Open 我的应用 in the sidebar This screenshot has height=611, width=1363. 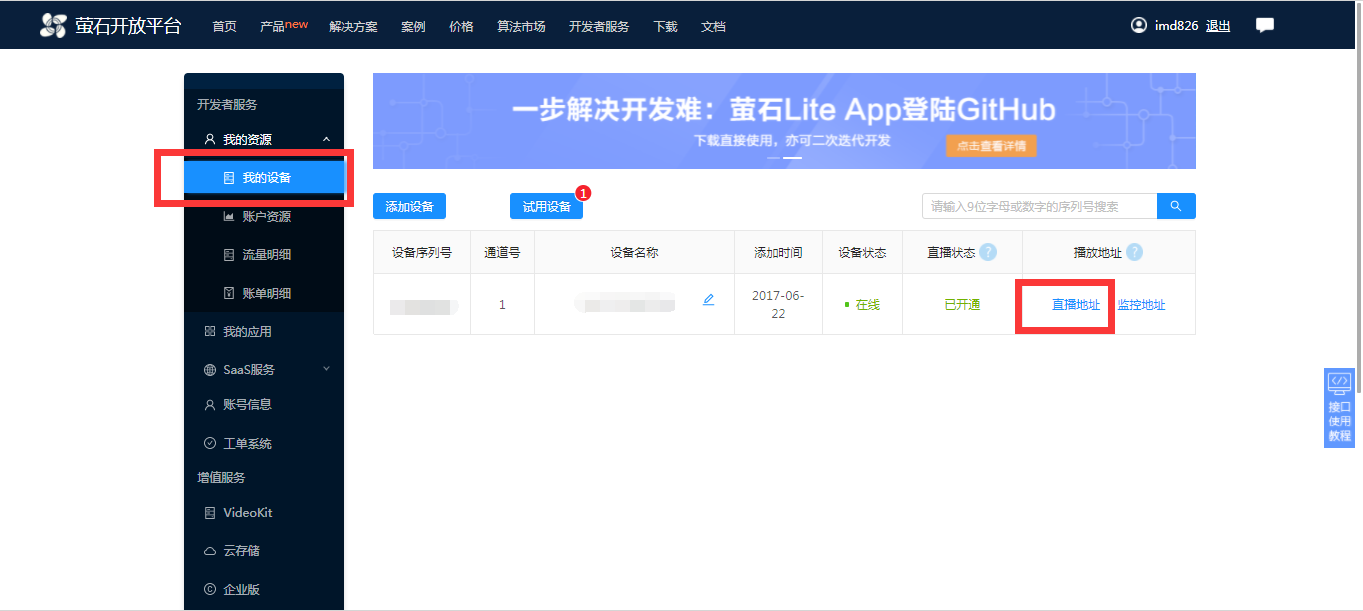click(264, 331)
